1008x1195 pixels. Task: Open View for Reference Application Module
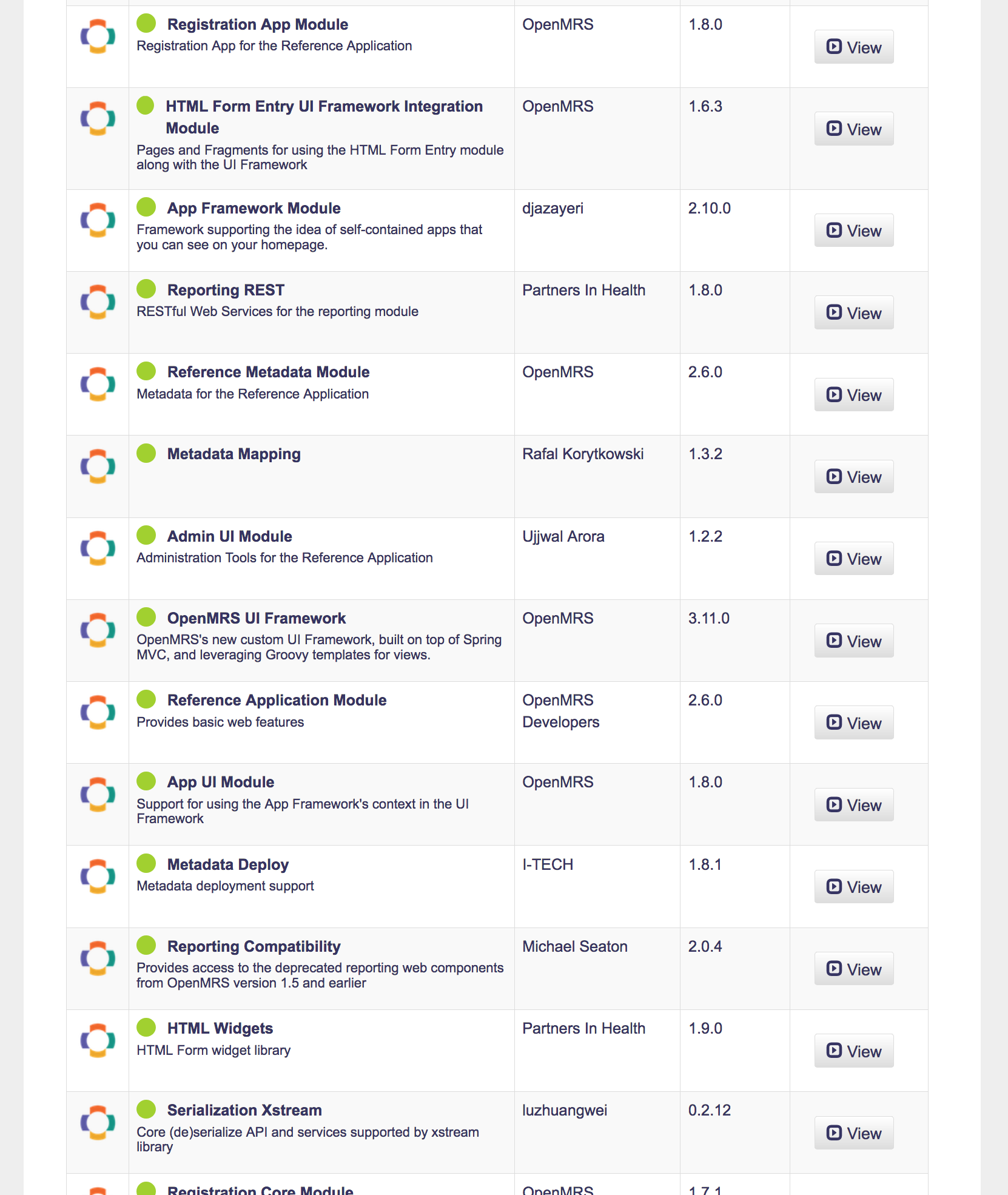pos(854,722)
